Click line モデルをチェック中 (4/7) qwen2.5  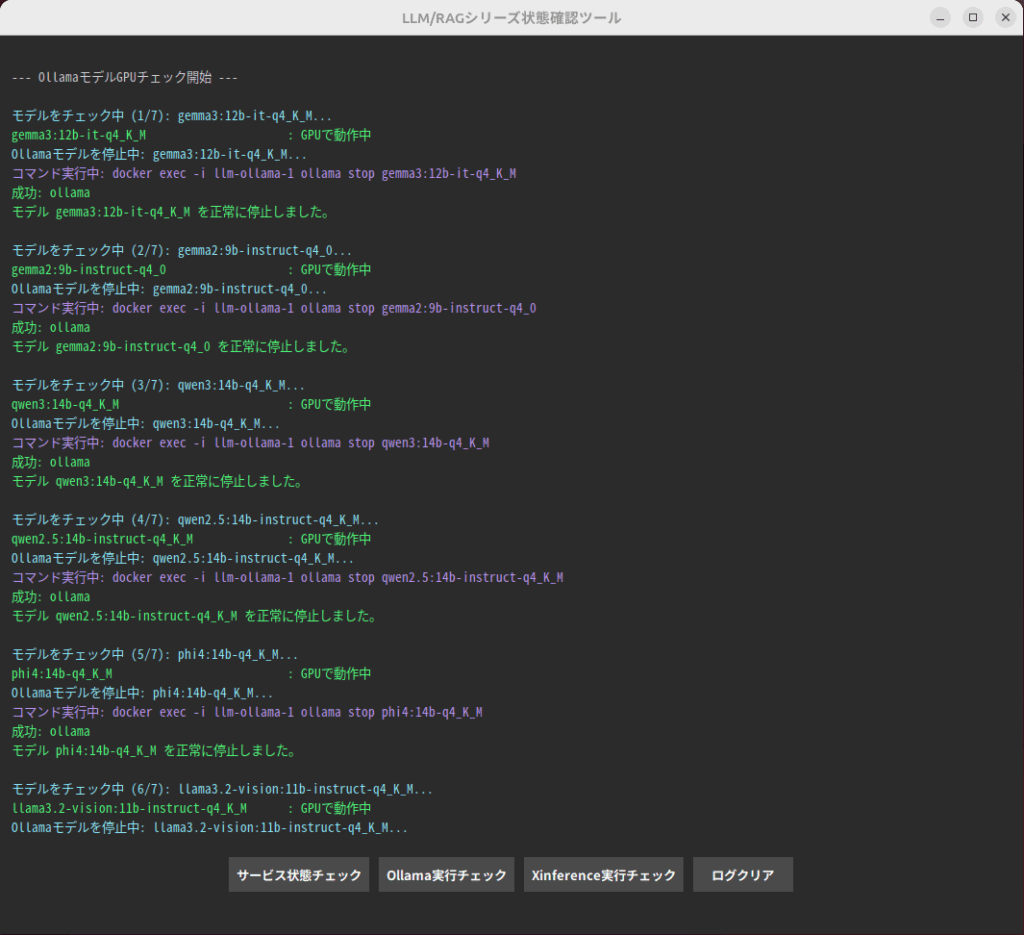click(195, 519)
